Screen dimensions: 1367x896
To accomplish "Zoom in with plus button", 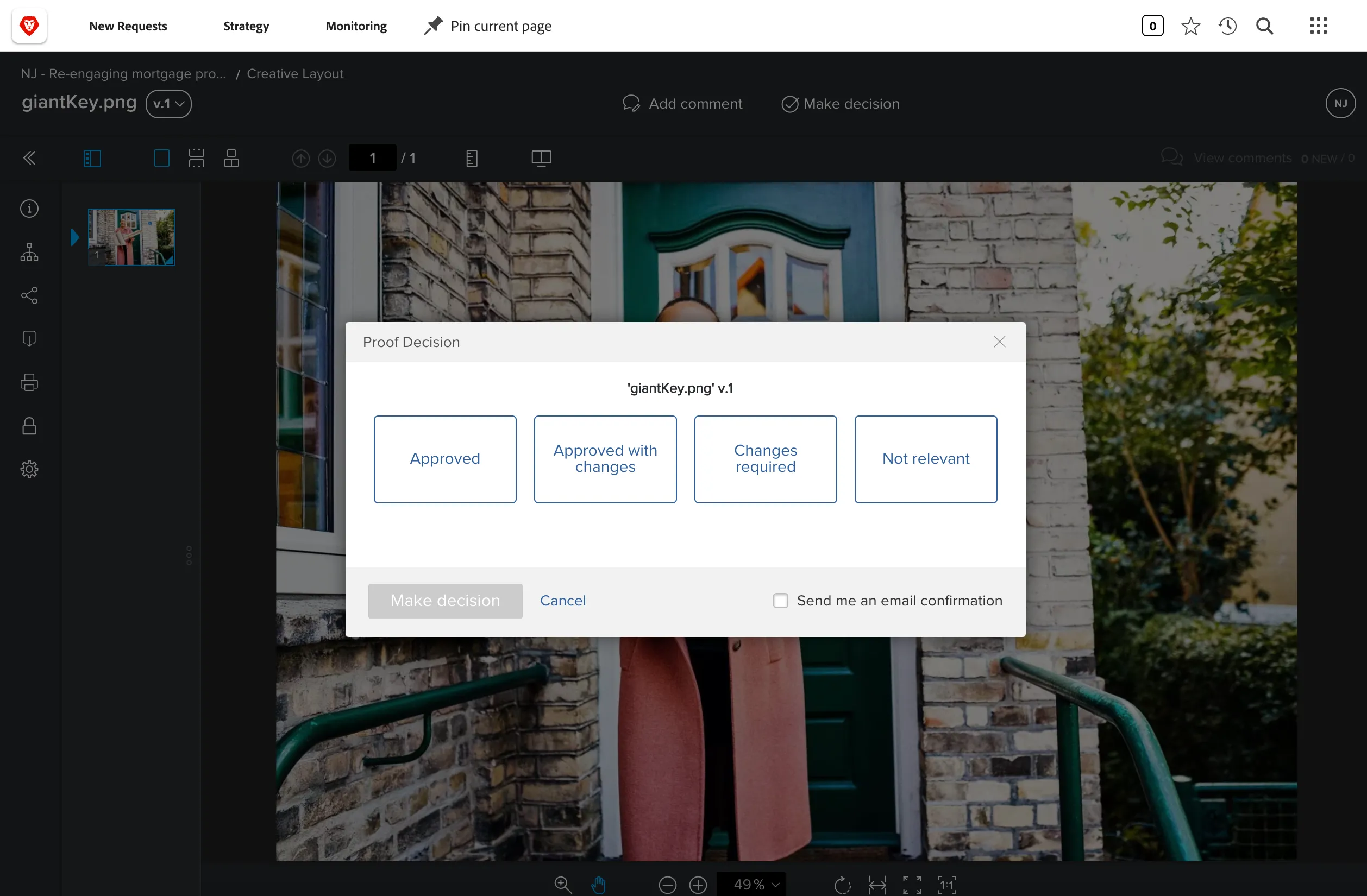I will point(698,885).
